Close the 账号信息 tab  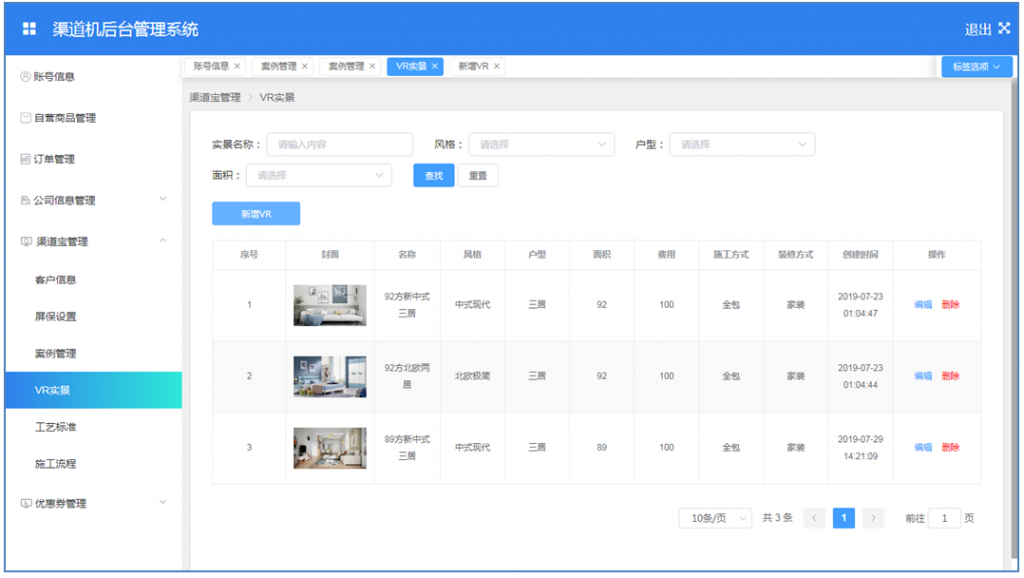coord(237,66)
